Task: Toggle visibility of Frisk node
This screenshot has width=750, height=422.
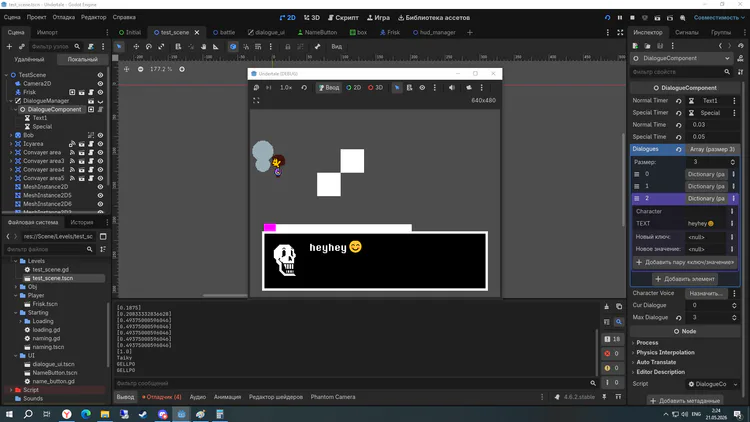Action: [x=100, y=92]
